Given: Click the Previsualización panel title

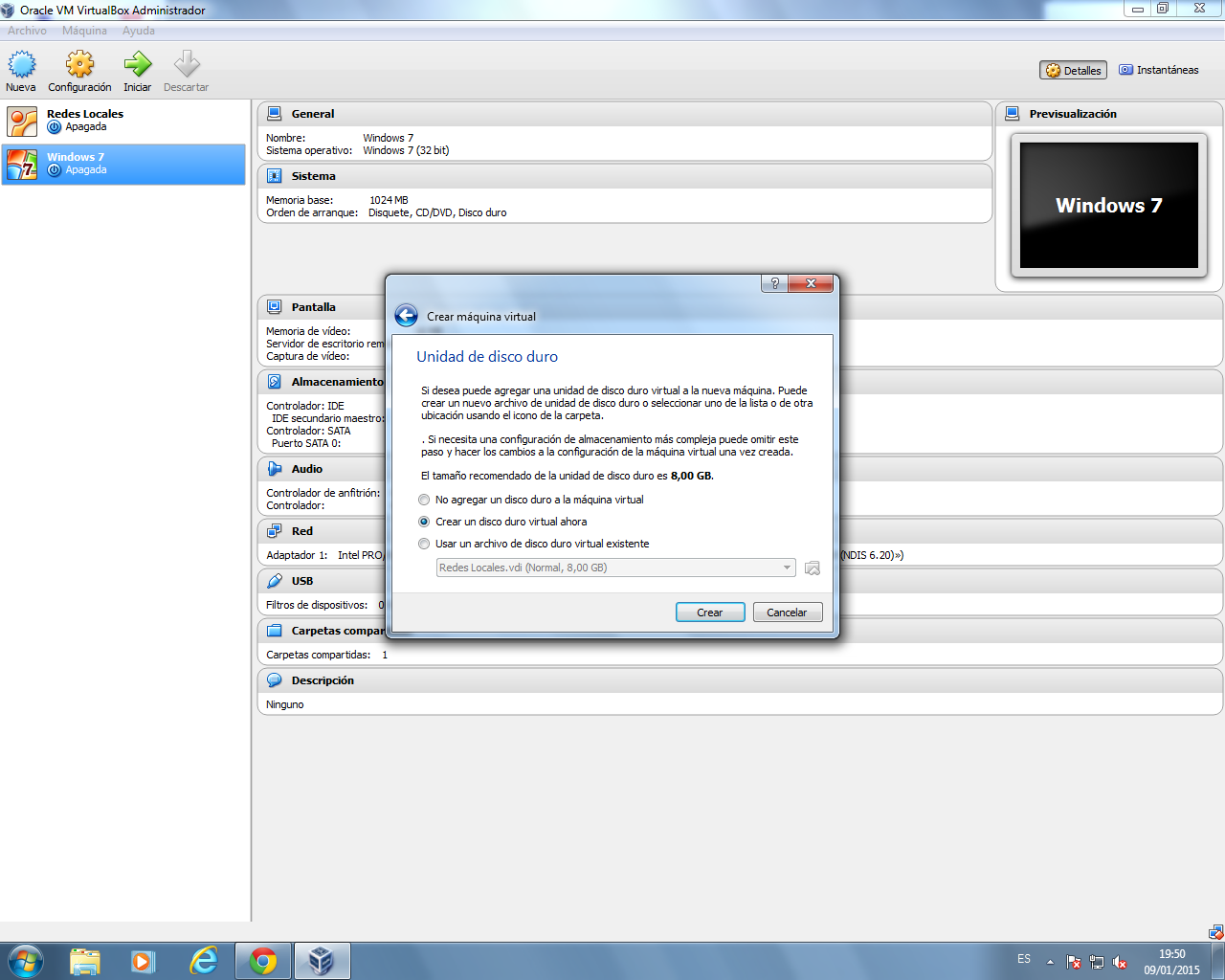Looking at the screenshot, I should 1073,114.
